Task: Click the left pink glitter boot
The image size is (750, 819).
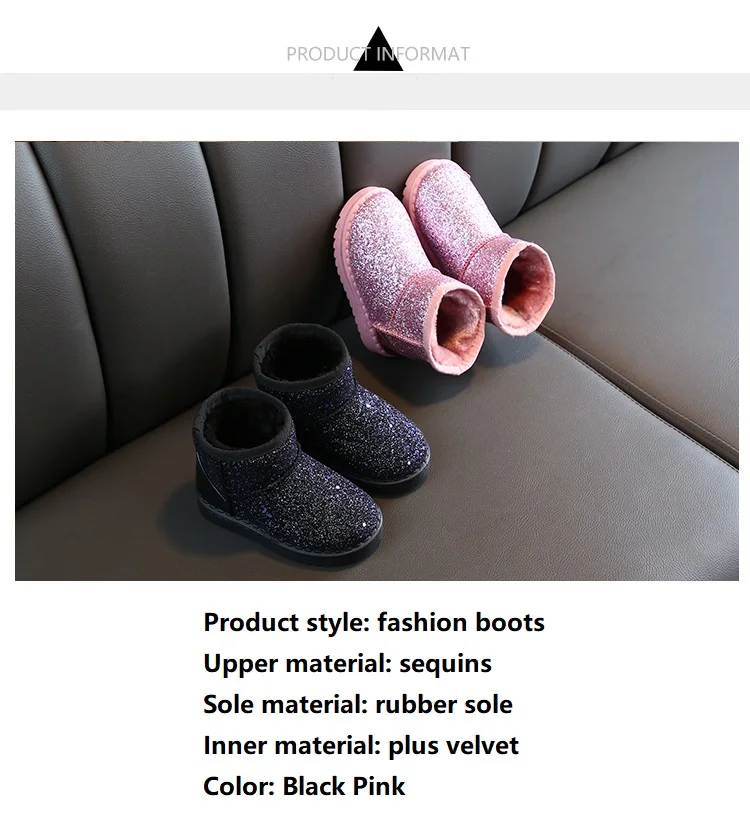Action: pos(410,281)
